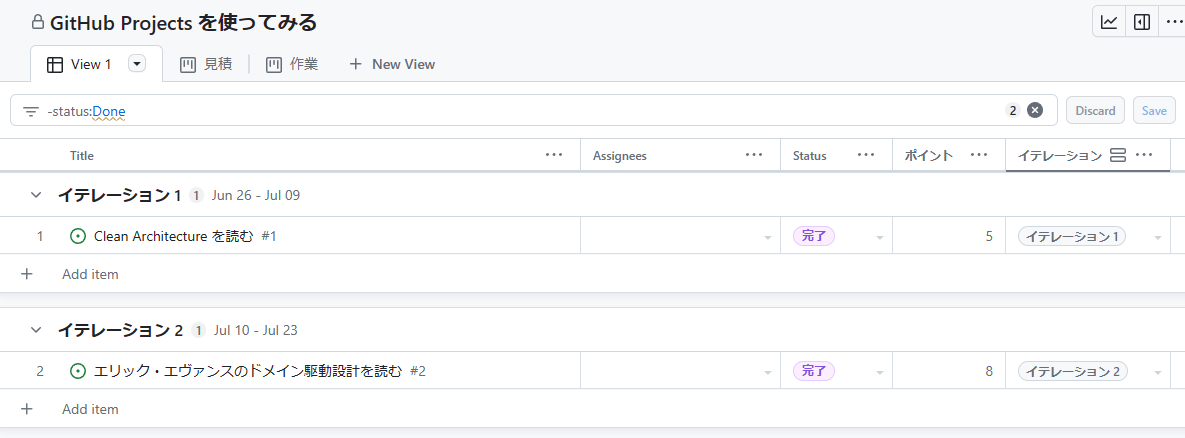
Task: Open iteration dropdown for the イテレーション 2 row
Action: tap(1158, 372)
